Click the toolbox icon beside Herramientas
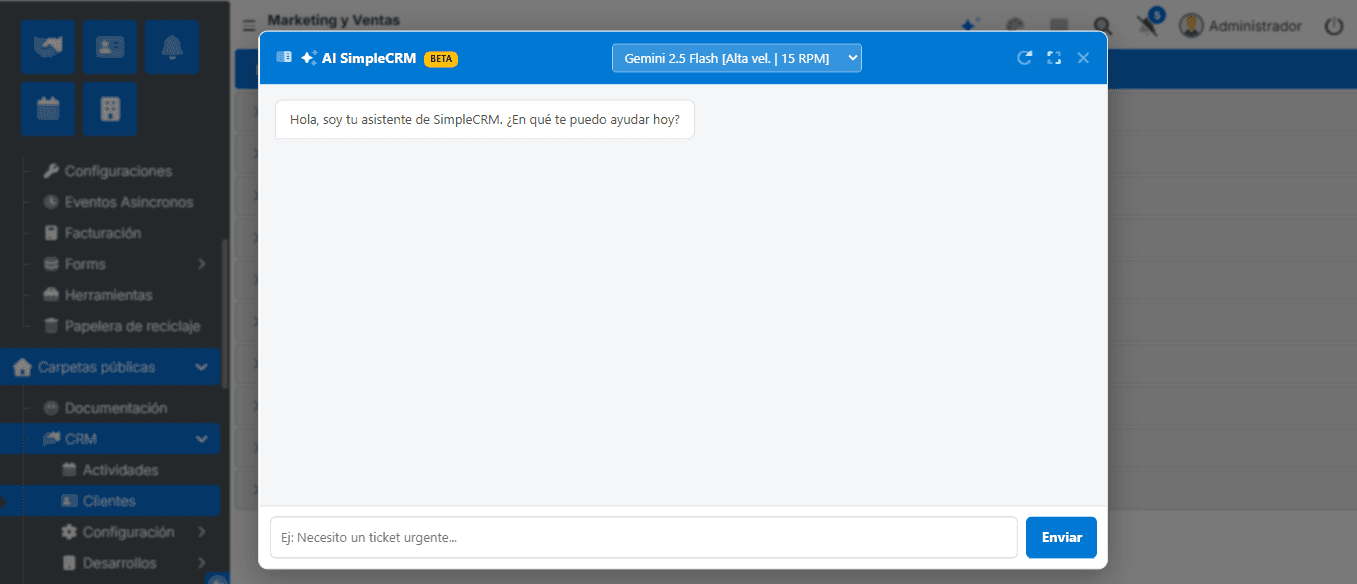The height and width of the screenshot is (584, 1357). pyautogui.click(x=51, y=295)
